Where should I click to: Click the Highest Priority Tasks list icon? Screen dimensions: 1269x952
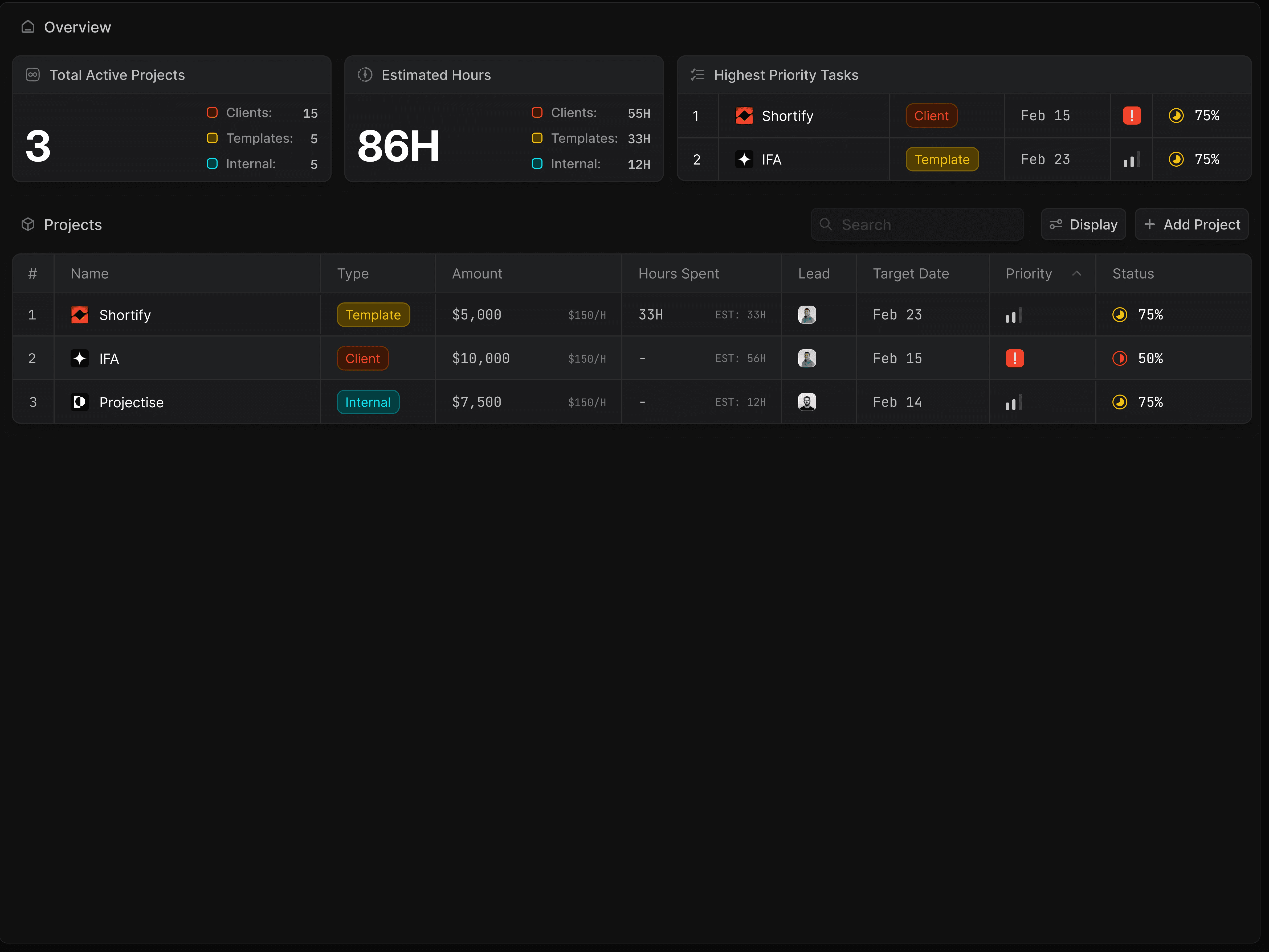click(697, 75)
